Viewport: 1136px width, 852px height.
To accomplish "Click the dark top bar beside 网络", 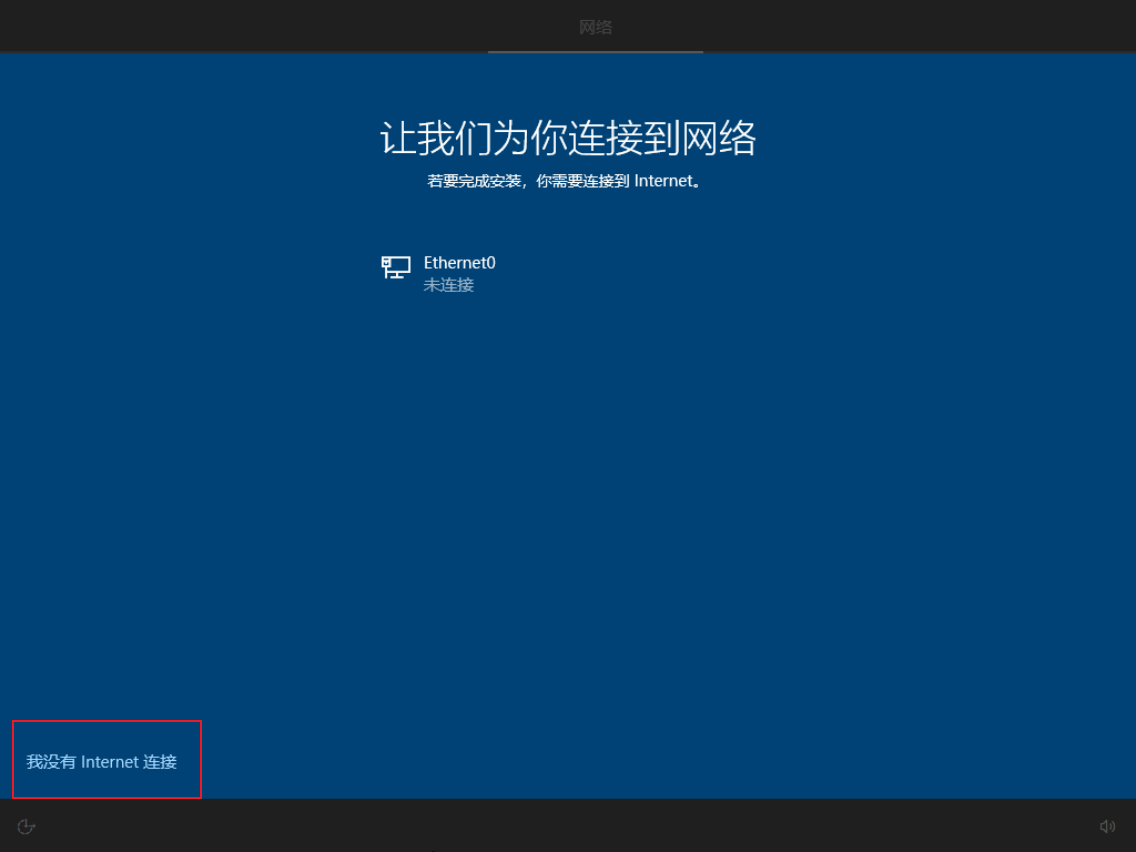I will click(x=290, y=26).
